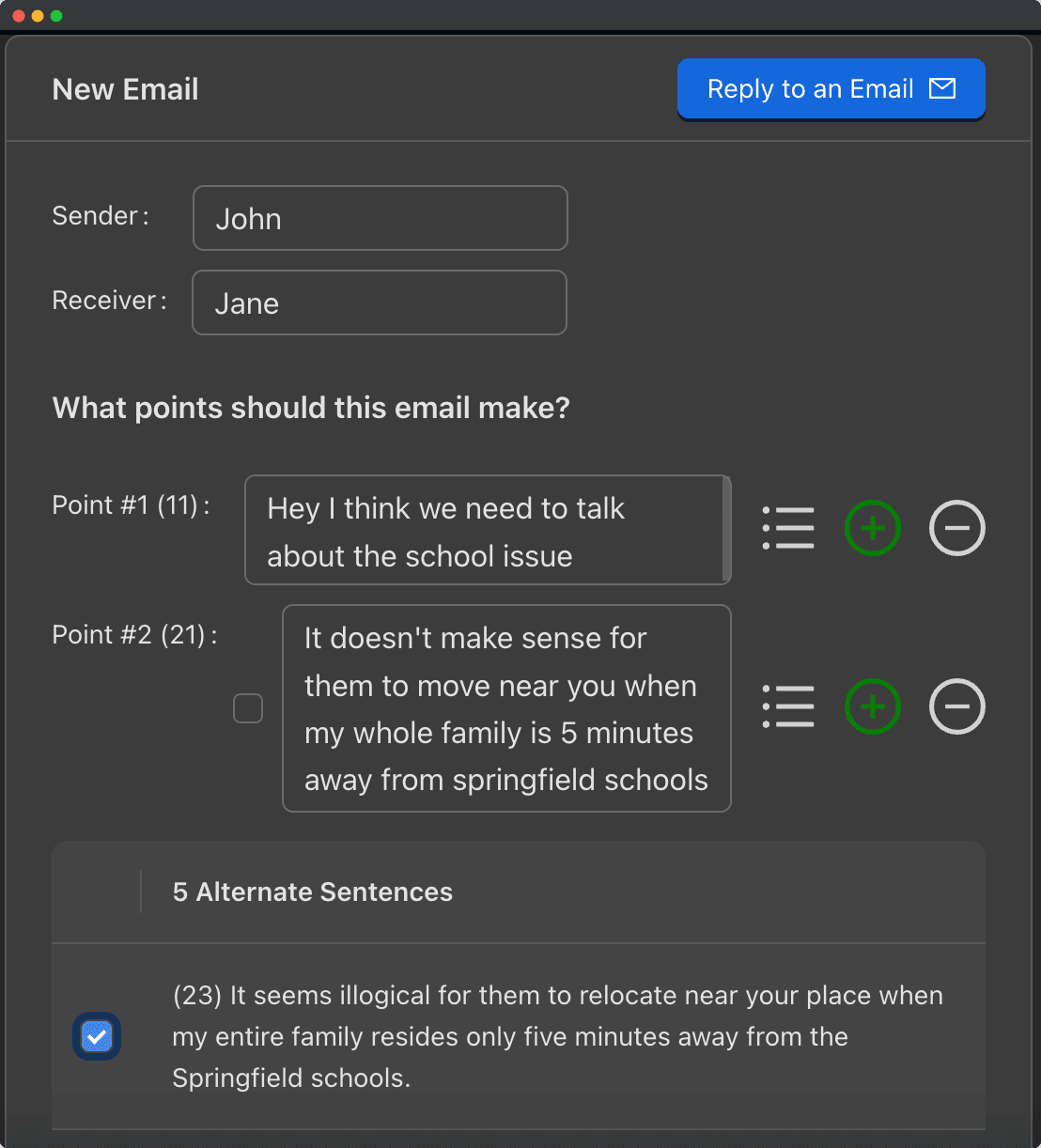Image resolution: width=1041 pixels, height=1148 pixels.
Task: Uncheck the (23) alternate sentence checkbox
Action: click(x=97, y=1036)
